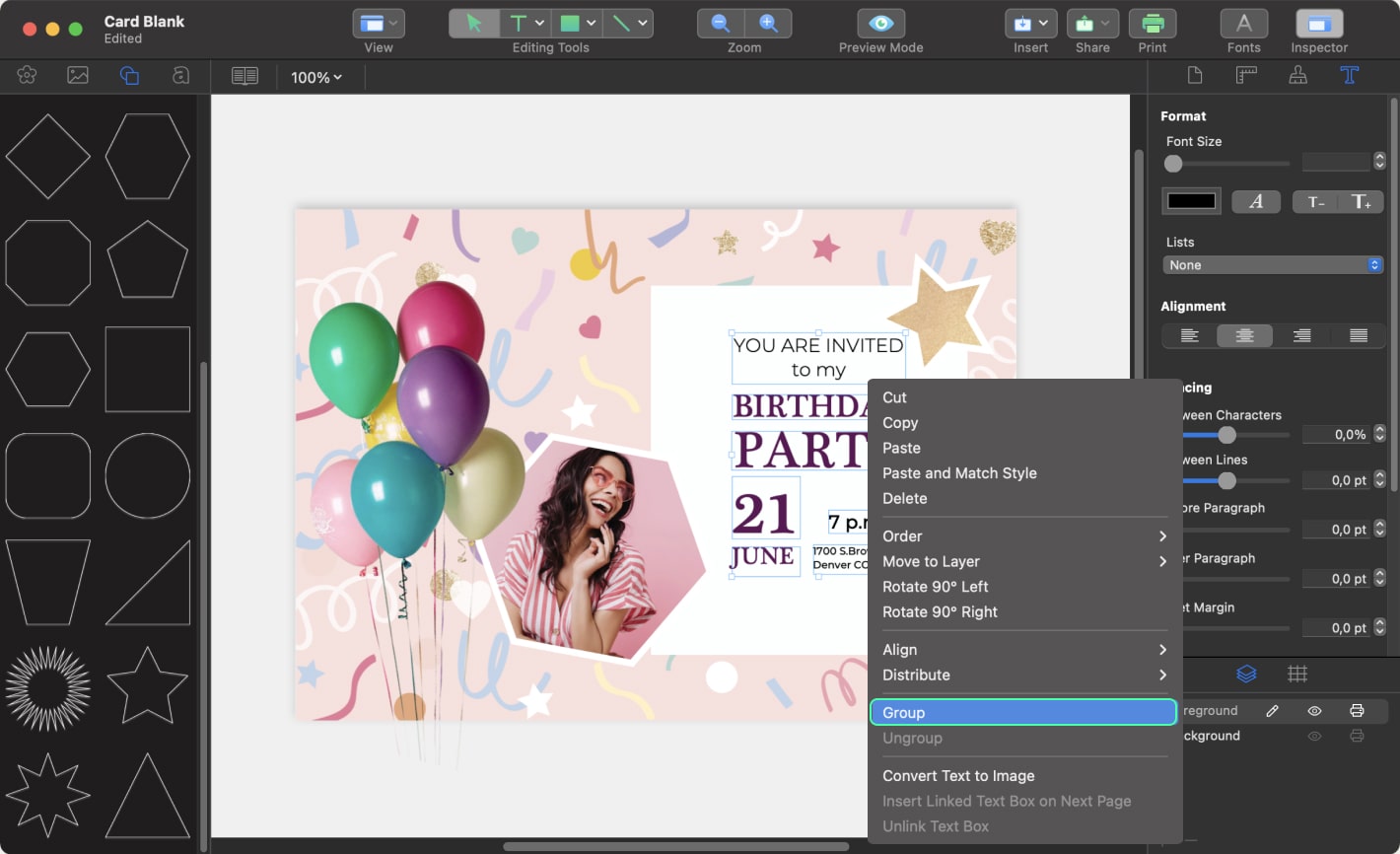The image size is (1400, 854).
Task: Select the arrow selection tool
Action: click(x=474, y=24)
